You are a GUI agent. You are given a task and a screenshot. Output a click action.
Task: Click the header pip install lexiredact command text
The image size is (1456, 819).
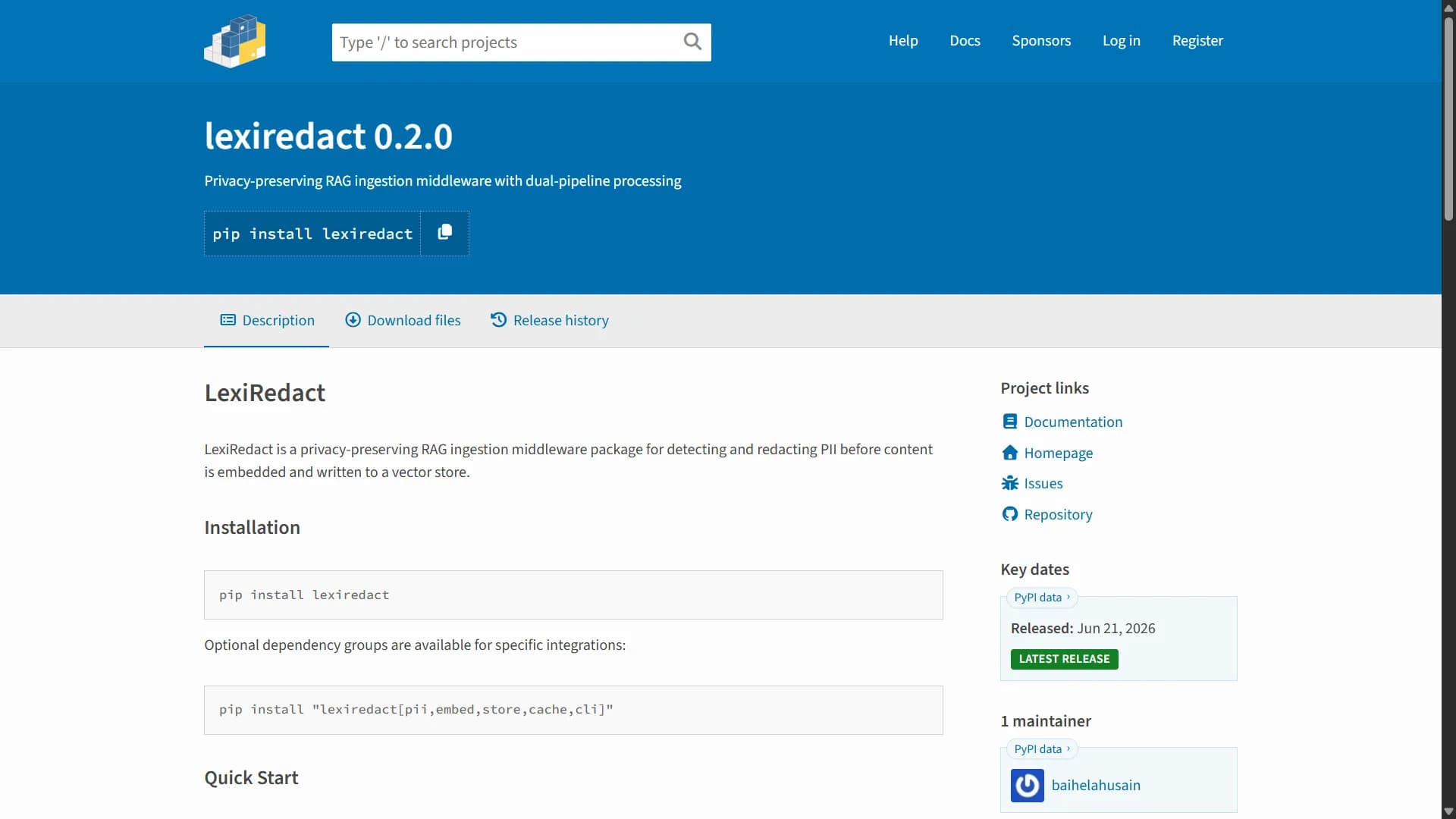(x=312, y=234)
